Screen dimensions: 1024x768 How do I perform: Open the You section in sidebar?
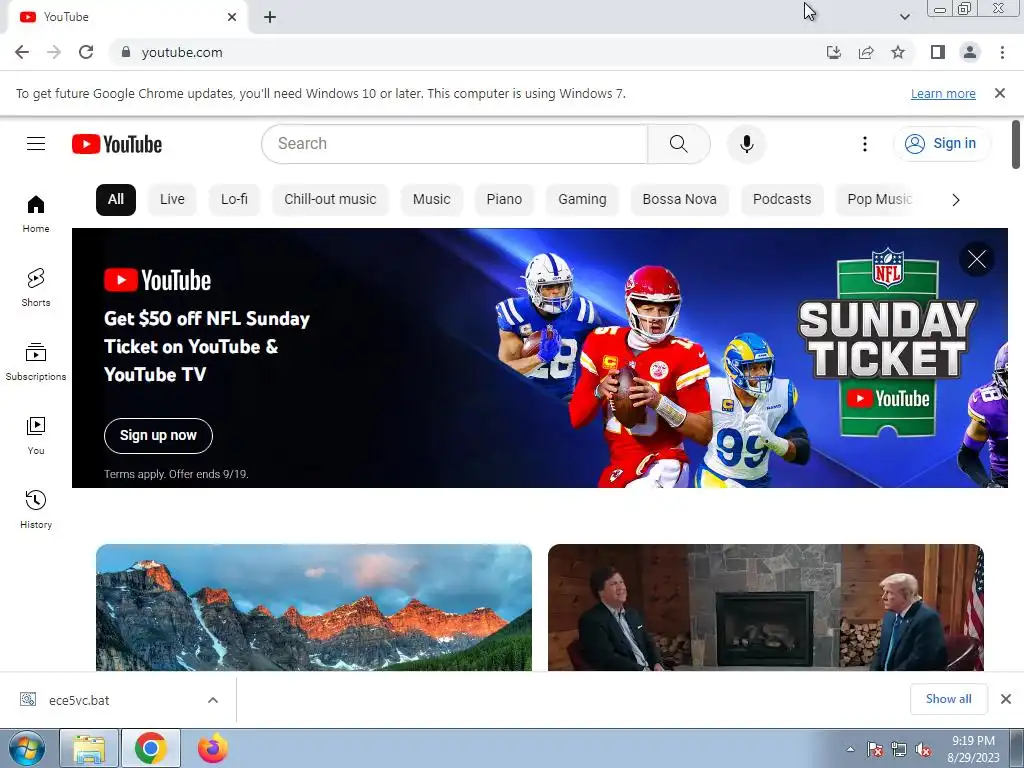pyautogui.click(x=36, y=436)
